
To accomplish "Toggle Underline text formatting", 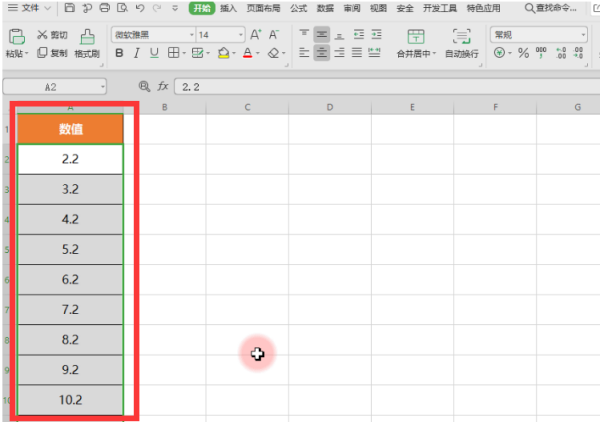I will 154,53.
